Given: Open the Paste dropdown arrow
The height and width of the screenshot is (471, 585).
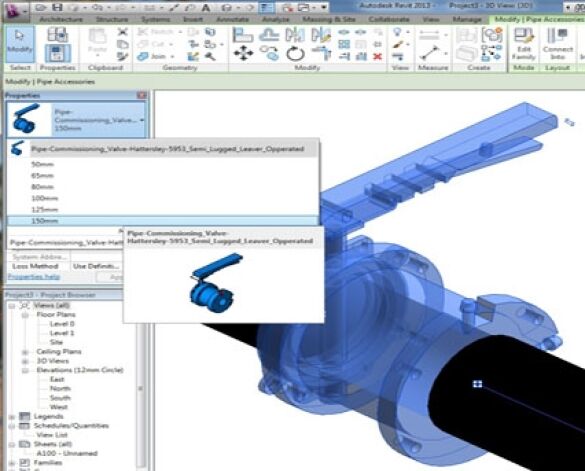Looking at the screenshot, I should [x=97, y=56].
